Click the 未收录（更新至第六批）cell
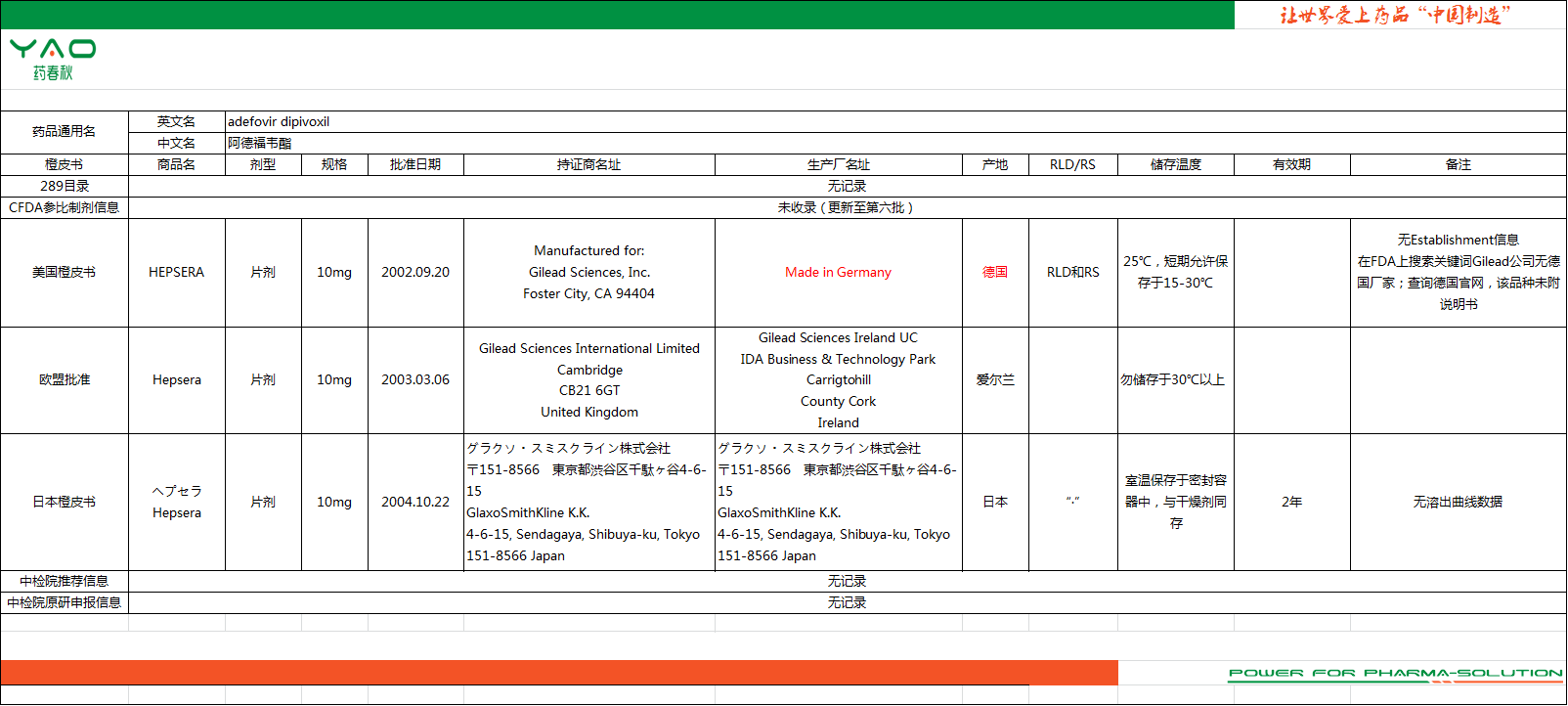Viewport: 1568px width, 706px height. click(x=847, y=208)
